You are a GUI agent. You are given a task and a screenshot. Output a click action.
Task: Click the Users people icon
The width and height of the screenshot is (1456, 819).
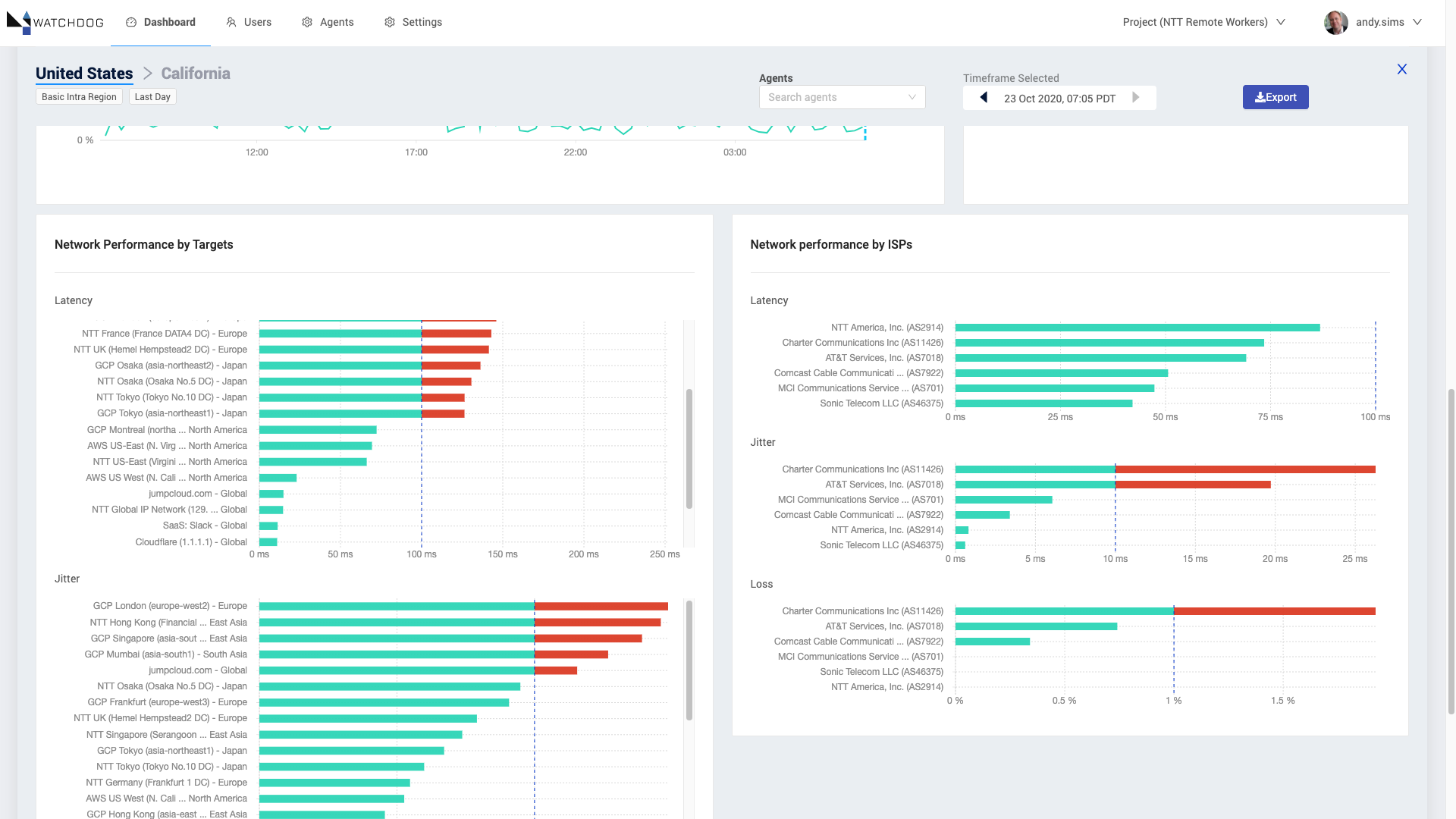231,22
